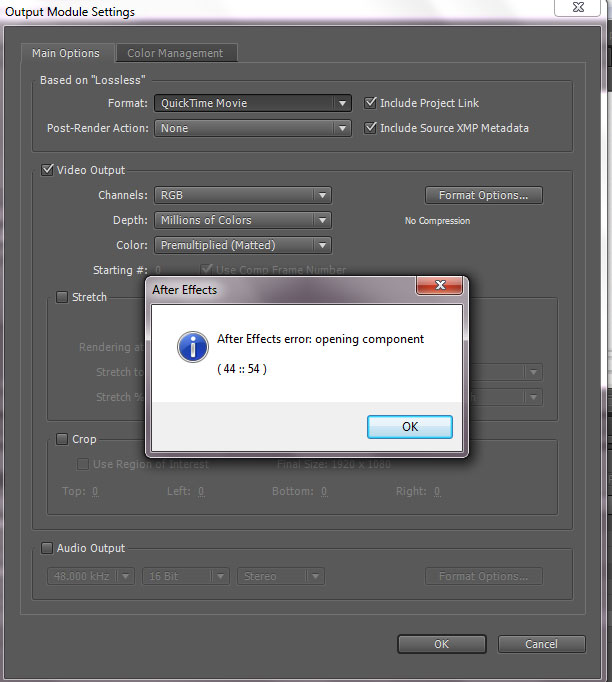Open the Format dropdown showing QuickTime Movie

[x=253, y=103]
